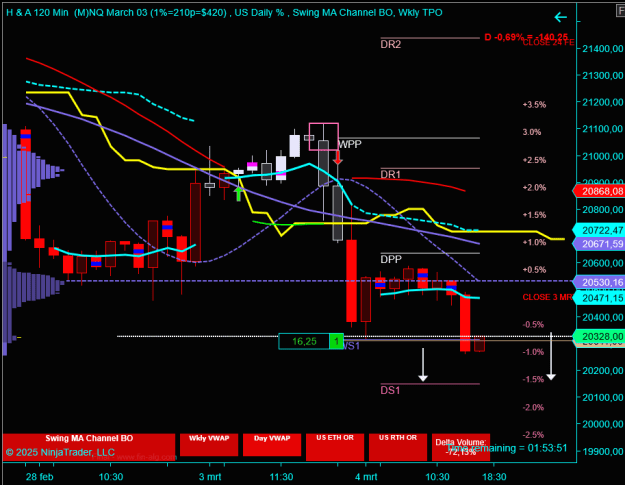Click the 21000,00 price axis label
This screenshot has height=485, width=625.
coord(603,156)
